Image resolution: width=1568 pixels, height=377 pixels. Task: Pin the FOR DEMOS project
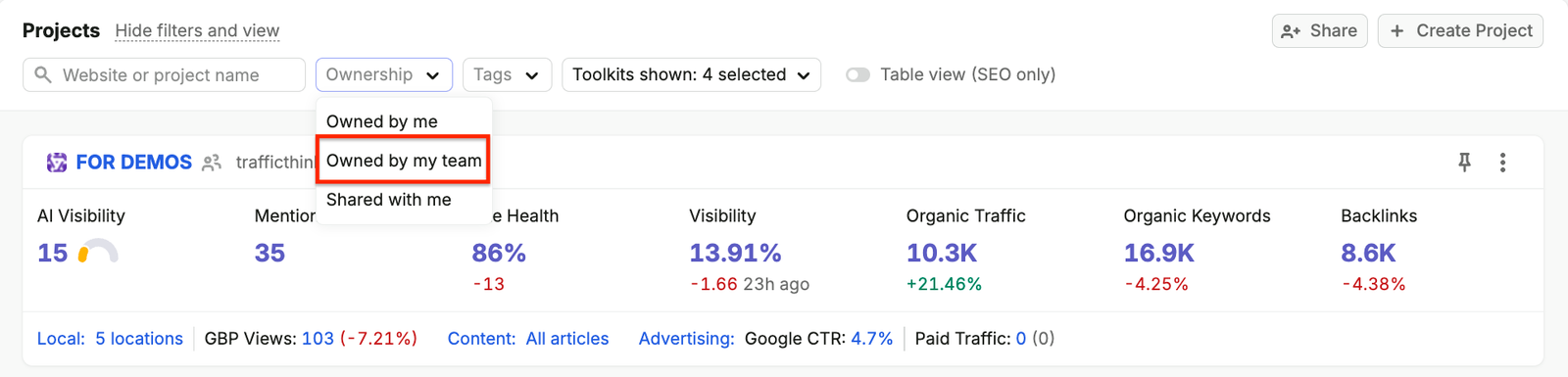pyautogui.click(x=1464, y=163)
